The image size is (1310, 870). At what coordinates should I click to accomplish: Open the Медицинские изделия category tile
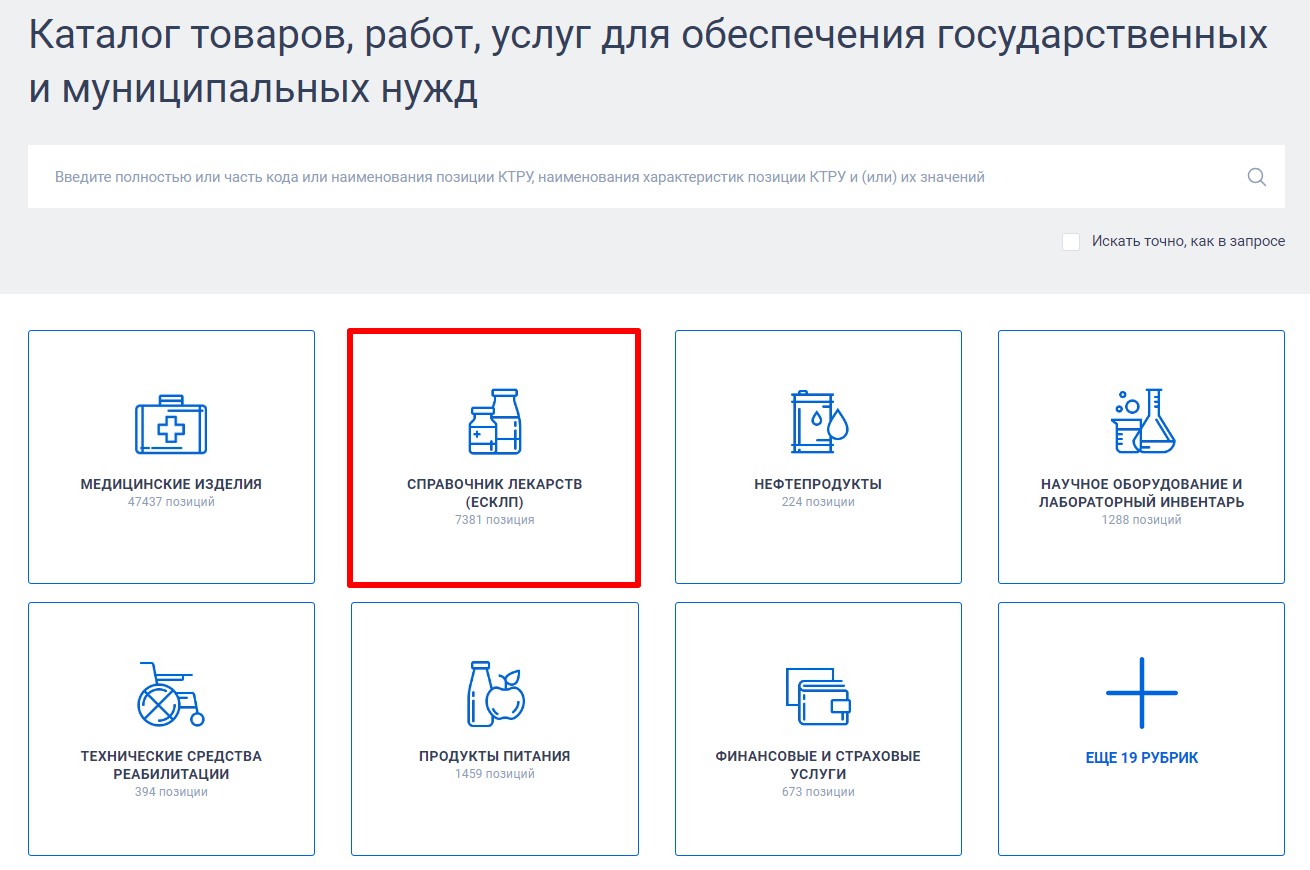[171, 456]
